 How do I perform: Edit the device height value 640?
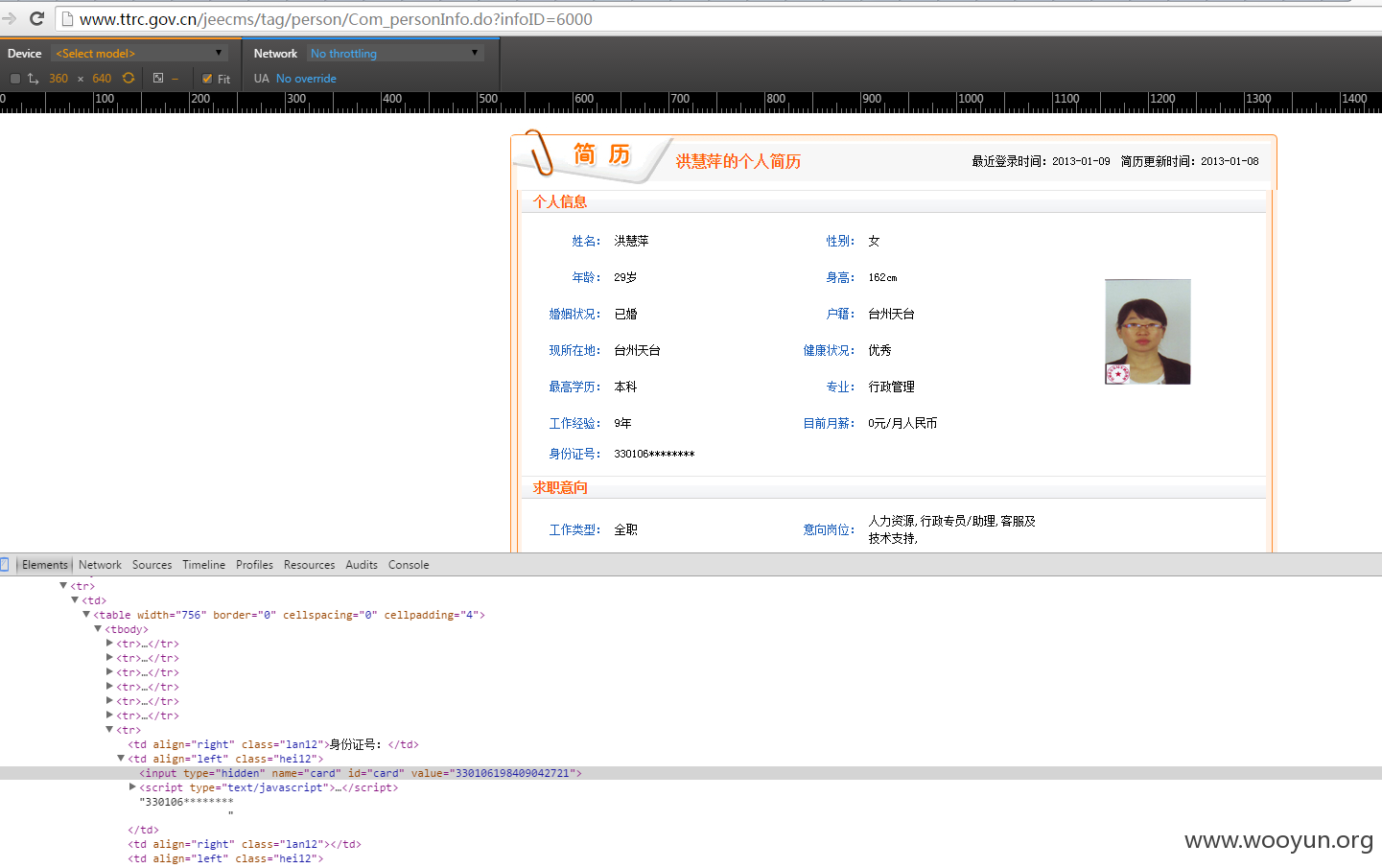tap(102, 79)
